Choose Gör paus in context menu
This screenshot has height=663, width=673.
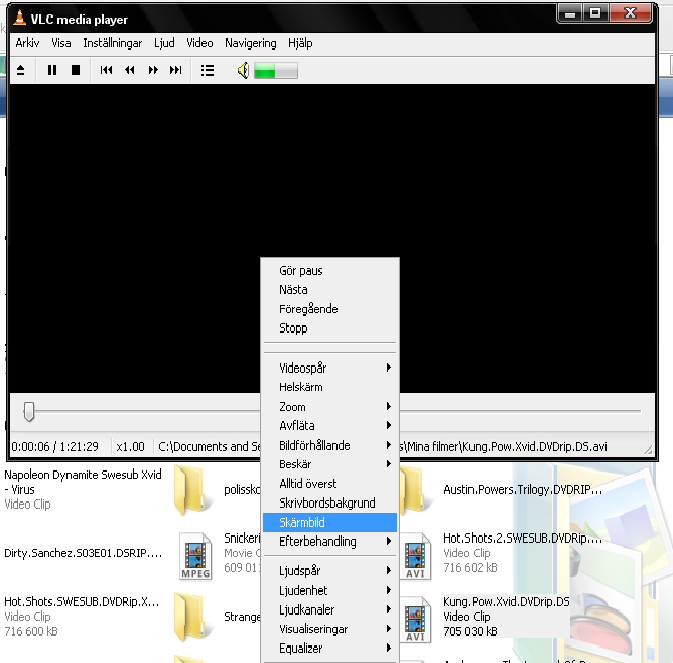pyautogui.click(x=330, y=271)
